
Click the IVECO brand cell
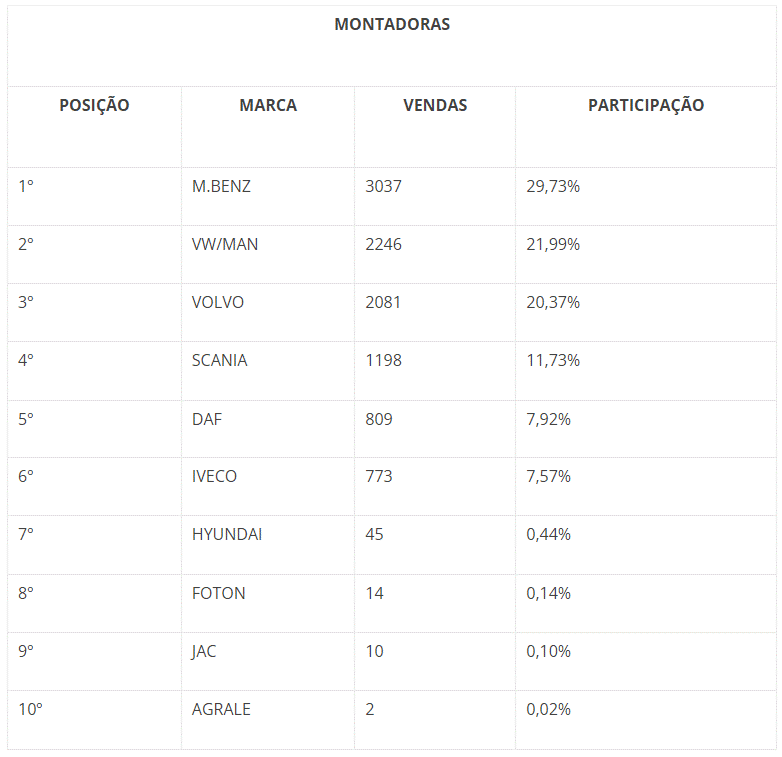pos(214,476)
